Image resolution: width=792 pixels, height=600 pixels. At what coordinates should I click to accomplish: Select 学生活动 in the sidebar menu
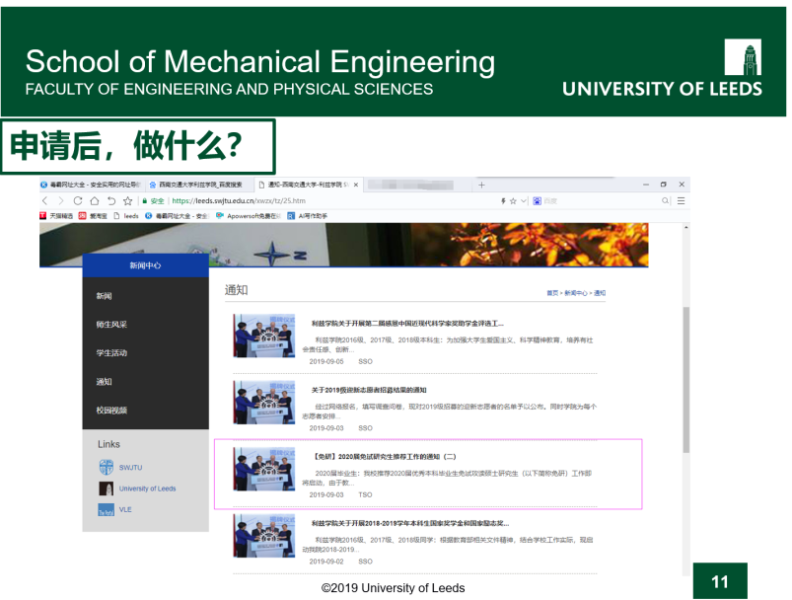[x=112, y=353]
